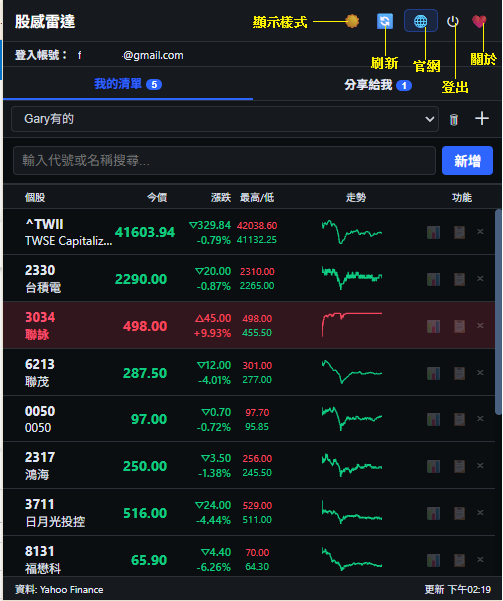Open notes icon for 2317 鴻海
The width and height of the screenshot is (503, 601).
point(459,466)
